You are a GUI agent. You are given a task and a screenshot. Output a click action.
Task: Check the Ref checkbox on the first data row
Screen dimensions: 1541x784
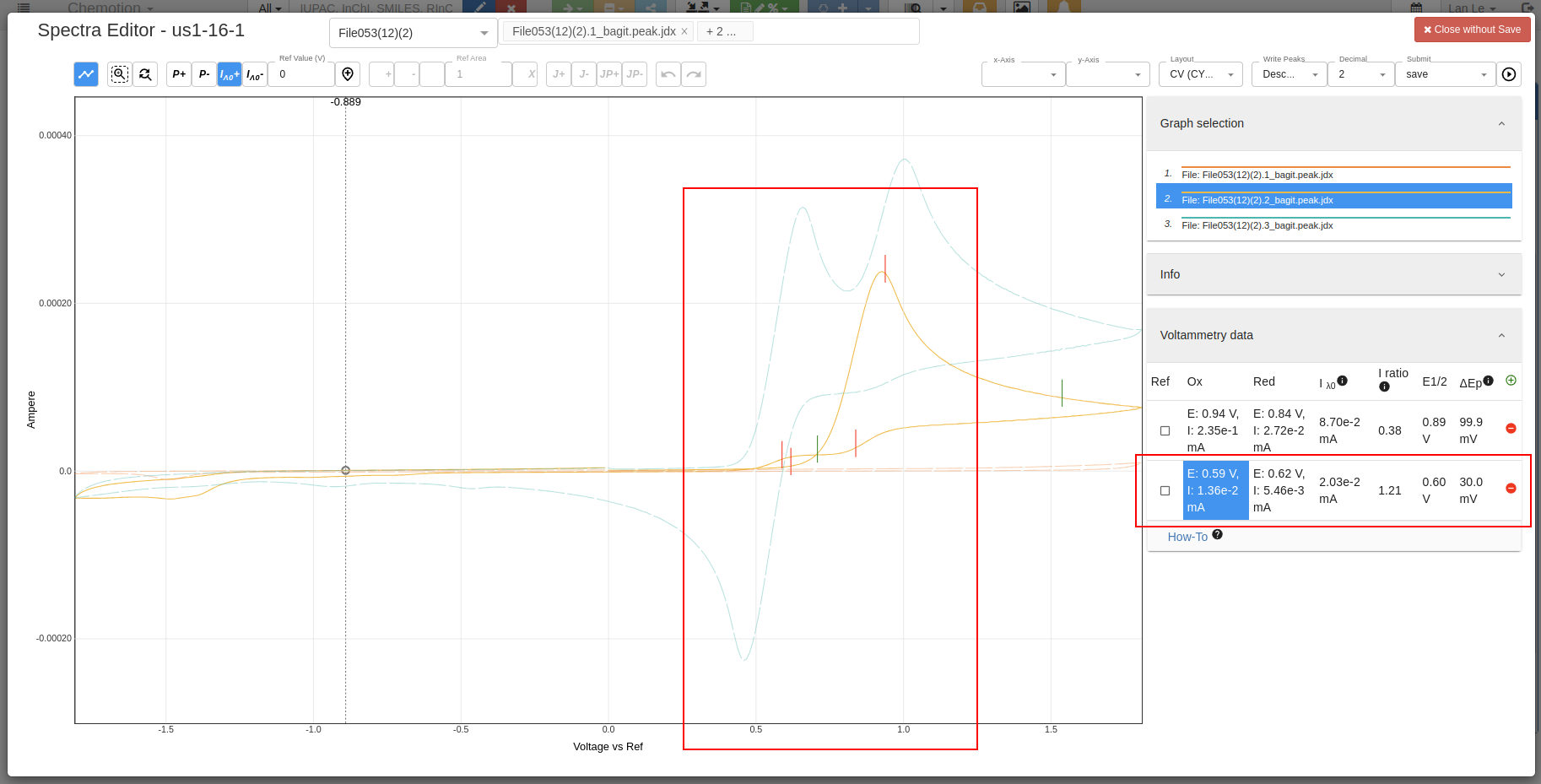click(x=1165, y=430)
